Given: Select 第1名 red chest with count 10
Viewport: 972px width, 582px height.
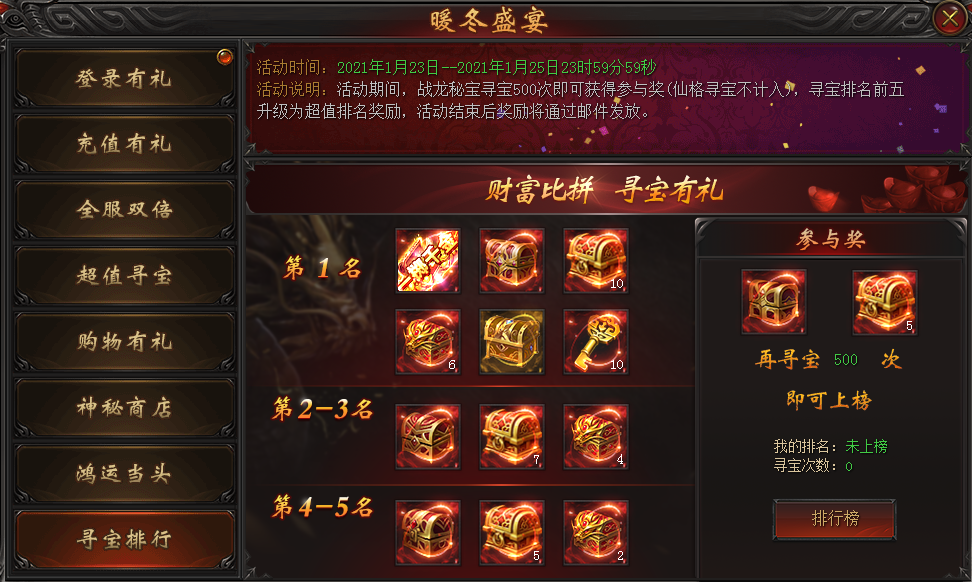Looking at the screenshot, I should tap(596, 260).
